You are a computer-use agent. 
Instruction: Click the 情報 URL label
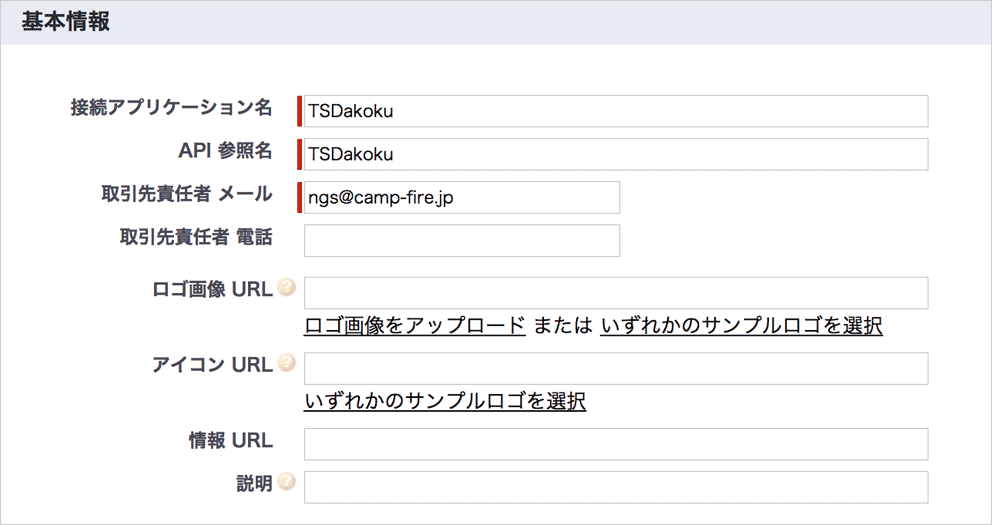pyautogui.click(x=230, y=440)
